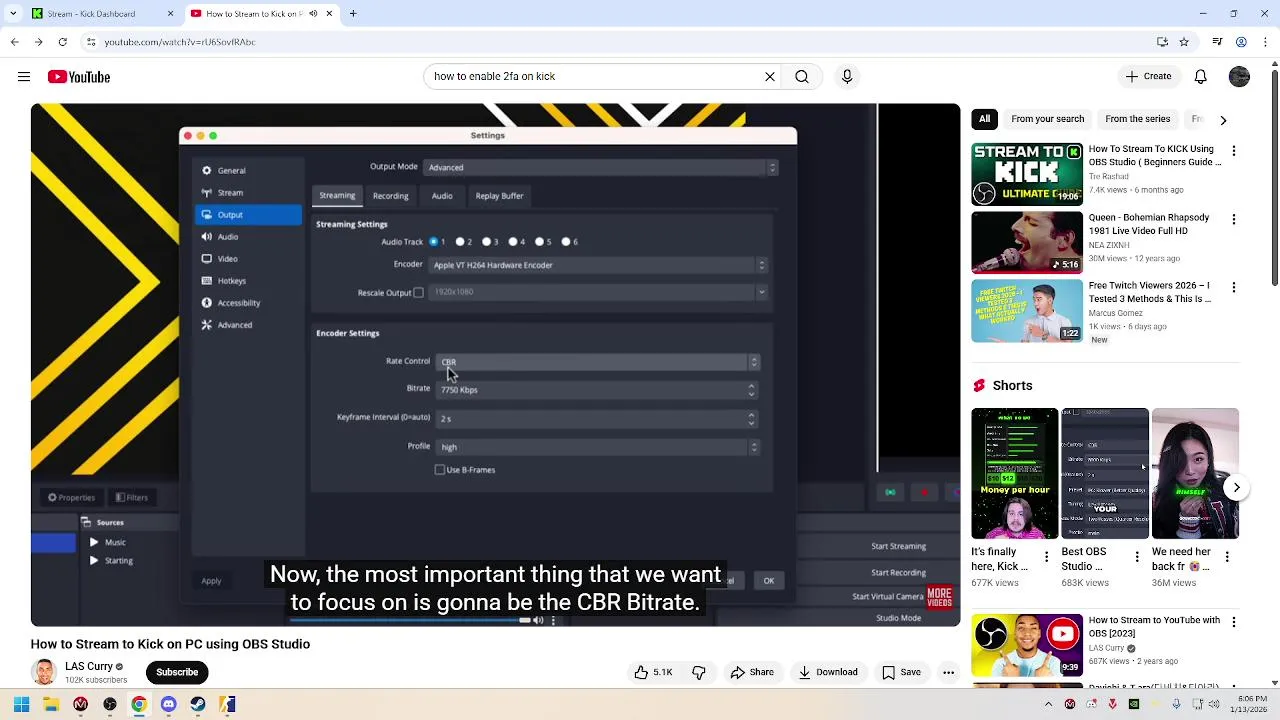Bookmark this page with star icon
The height and width of the screenshot is (720, 1280).
pyautogui.click(x=1184, y=42)
